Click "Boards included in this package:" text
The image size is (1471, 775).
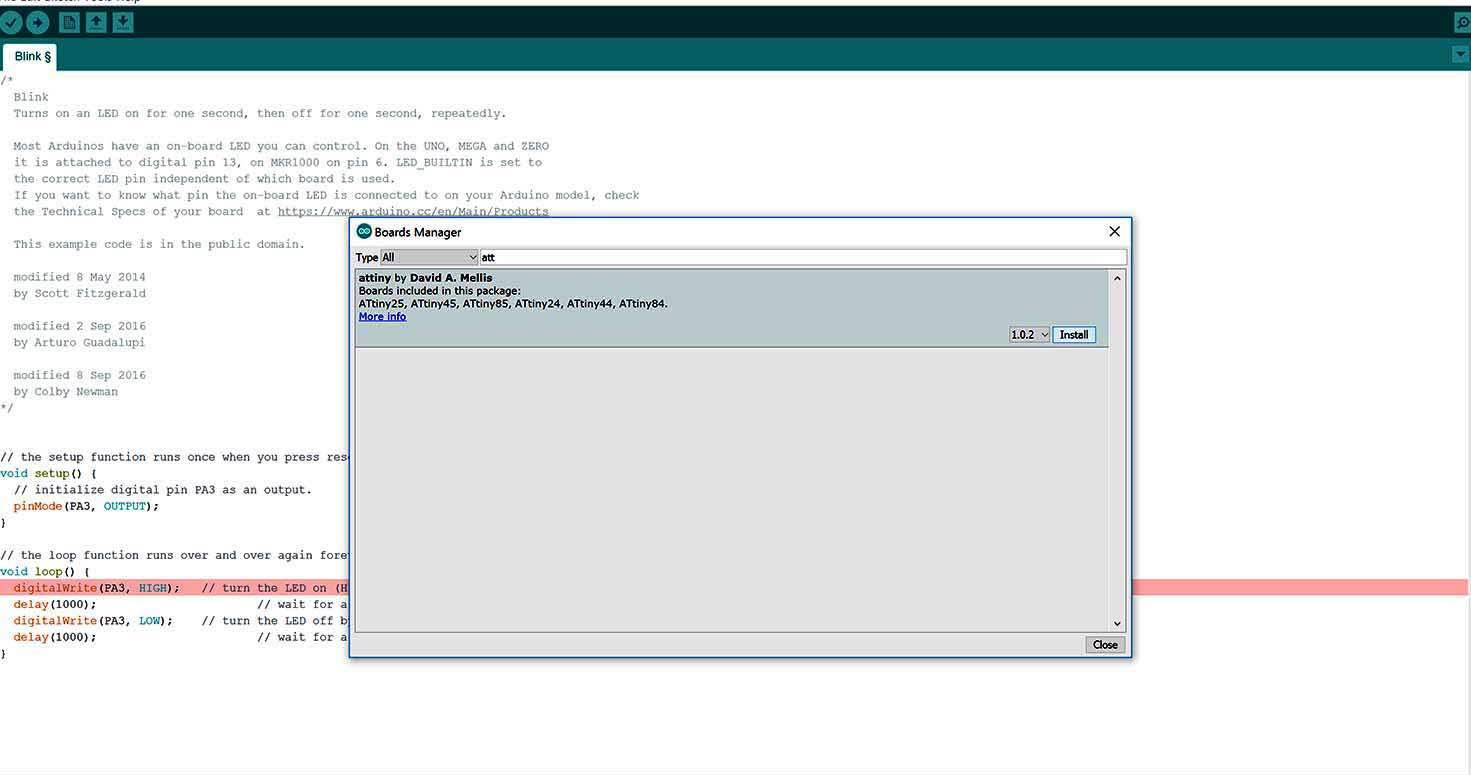point(440,291)
